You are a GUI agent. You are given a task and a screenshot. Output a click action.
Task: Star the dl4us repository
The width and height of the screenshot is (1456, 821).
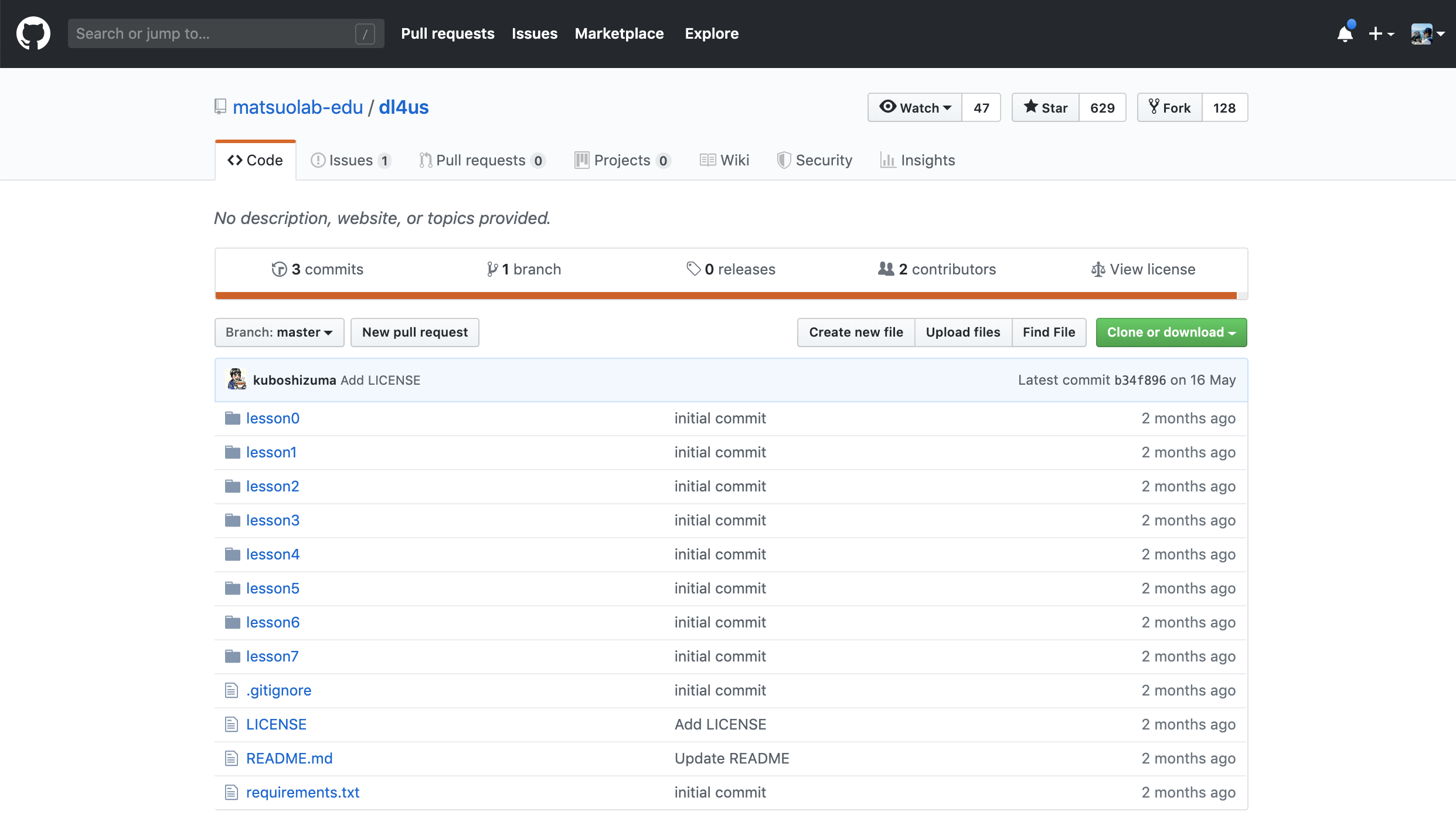coord(1046,107)
